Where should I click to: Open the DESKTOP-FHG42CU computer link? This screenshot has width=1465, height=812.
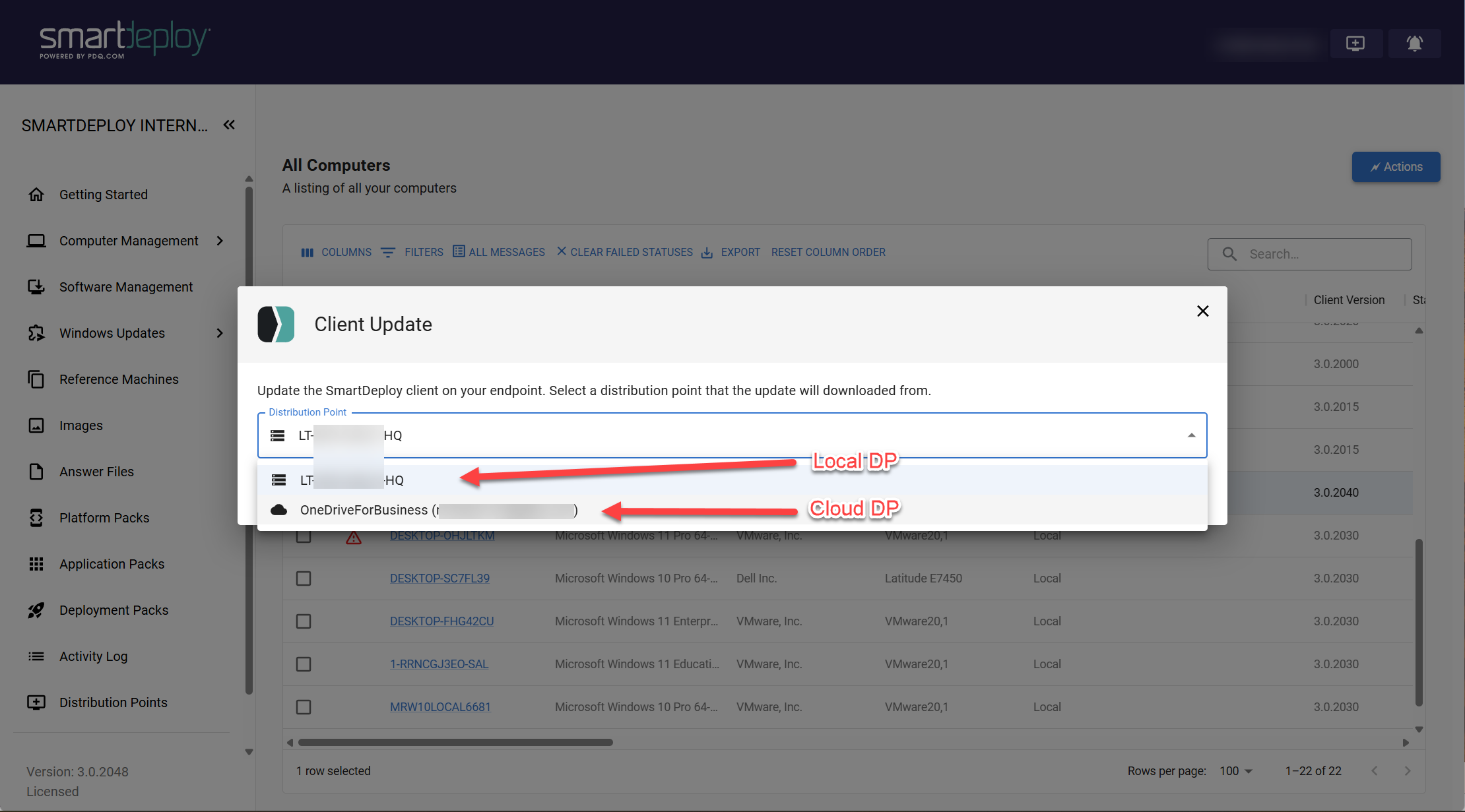click(441, 621)
